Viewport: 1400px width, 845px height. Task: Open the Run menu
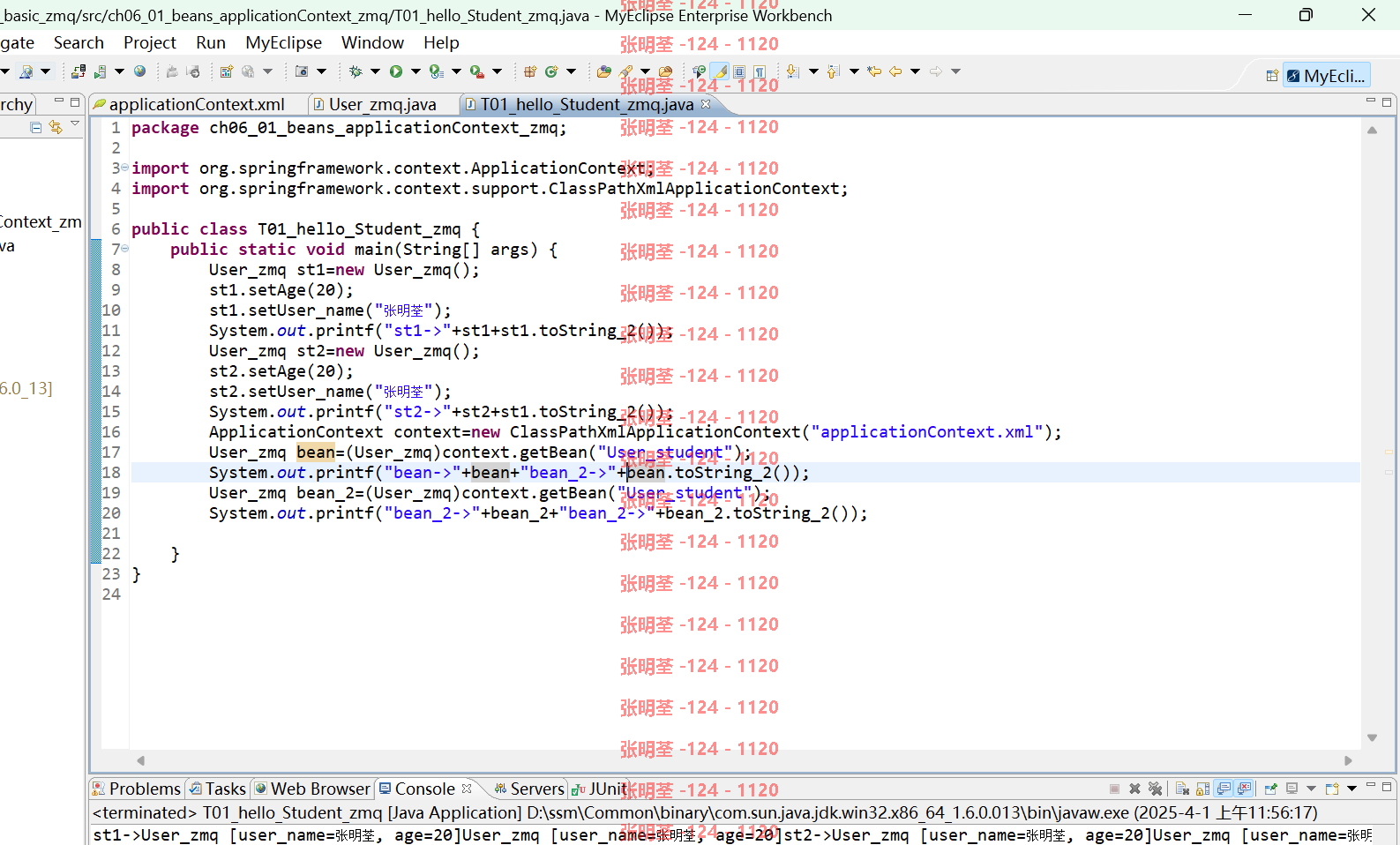tap(211, 42)
